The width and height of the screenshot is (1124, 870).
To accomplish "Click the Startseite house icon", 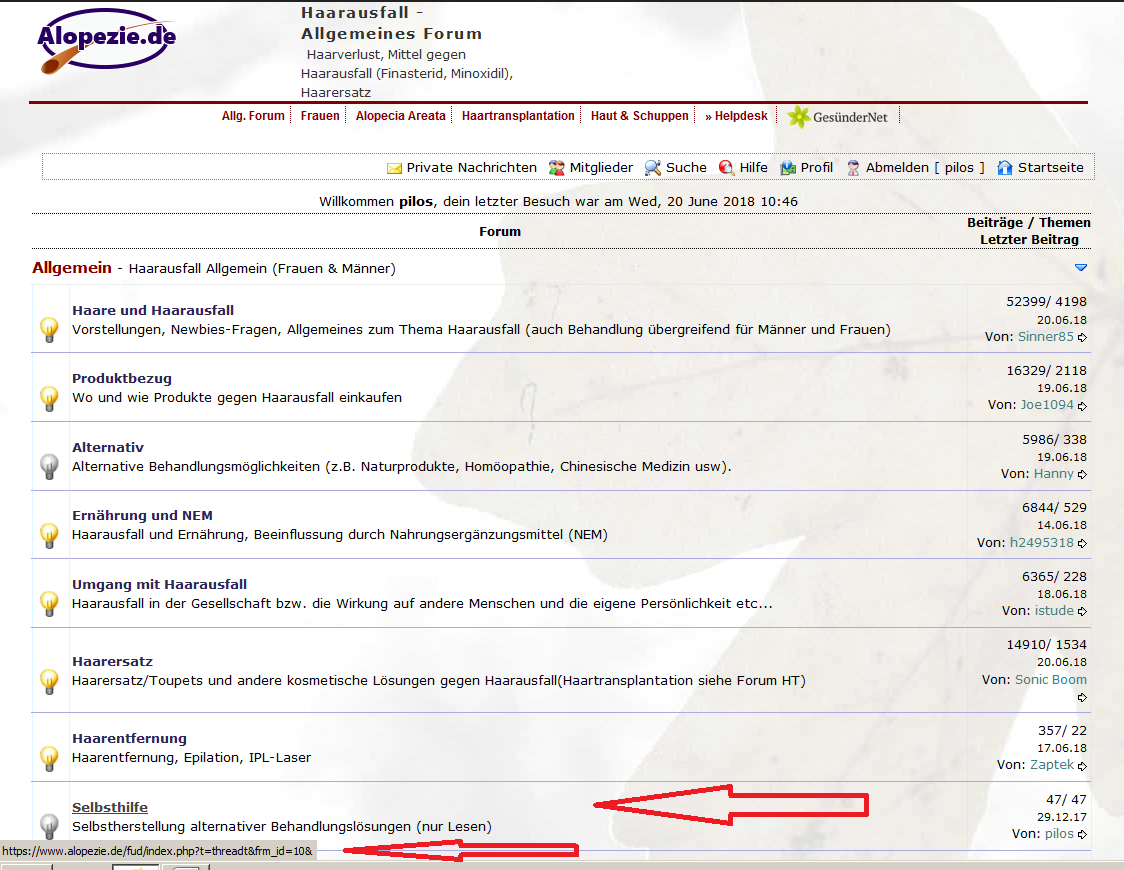I will tap(1005, 168).
